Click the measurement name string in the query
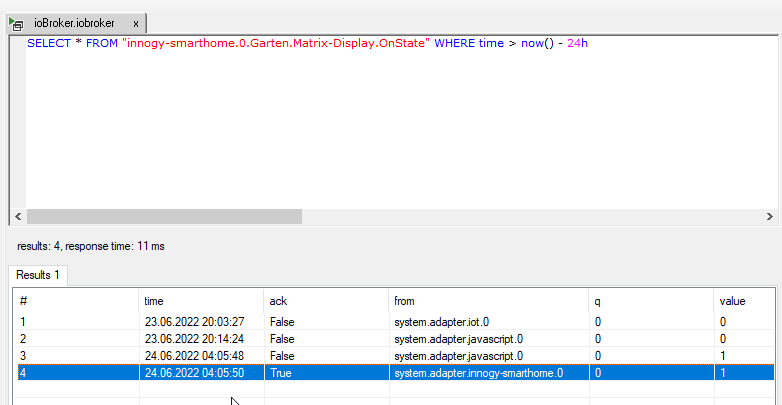The width and height of the screenshot is (782, 405). click(x=276, y=43)
